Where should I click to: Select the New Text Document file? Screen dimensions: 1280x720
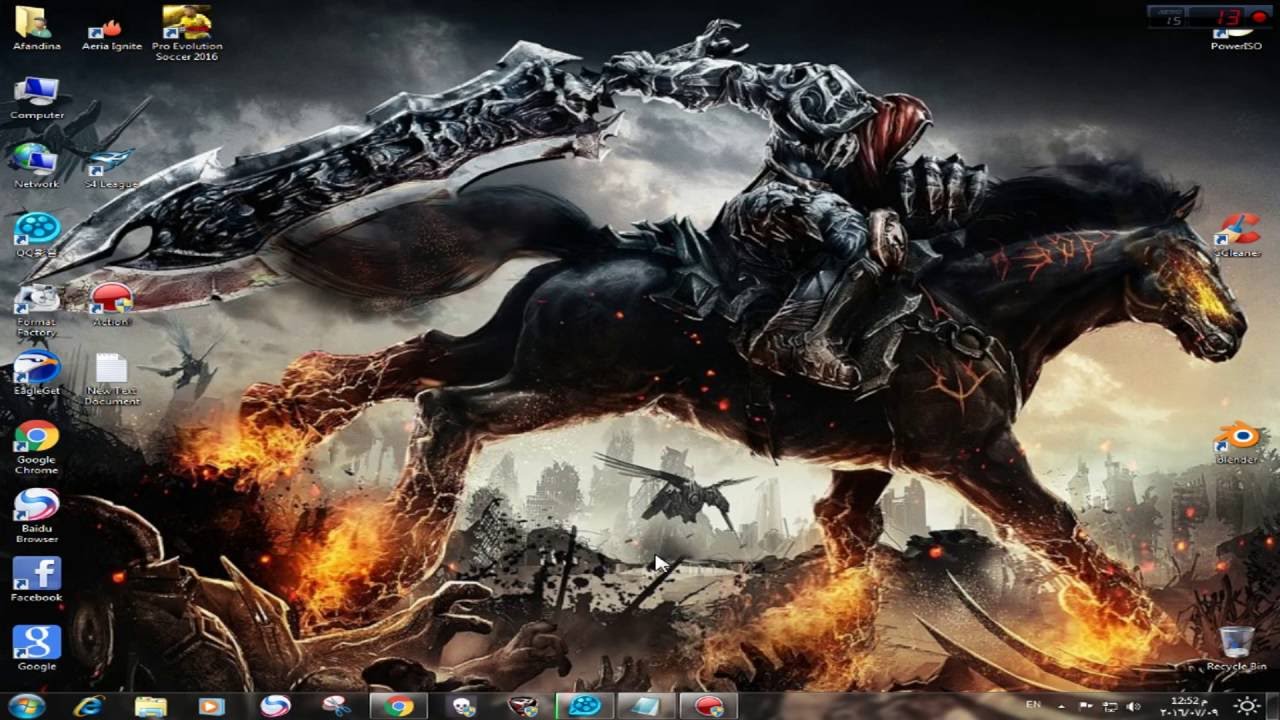[x=112, y=378]
